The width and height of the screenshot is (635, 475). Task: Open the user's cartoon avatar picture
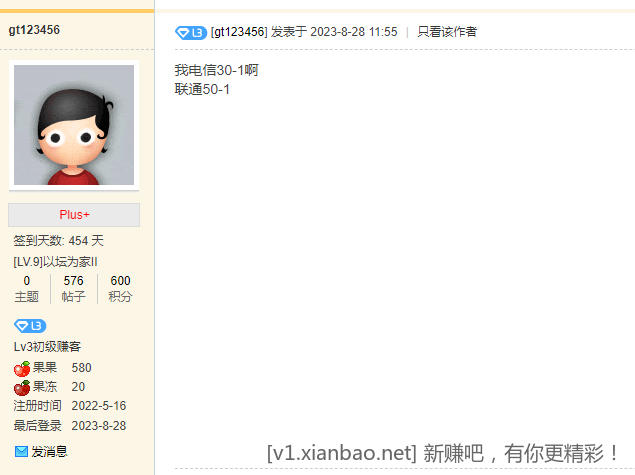(x=74, y=125)
